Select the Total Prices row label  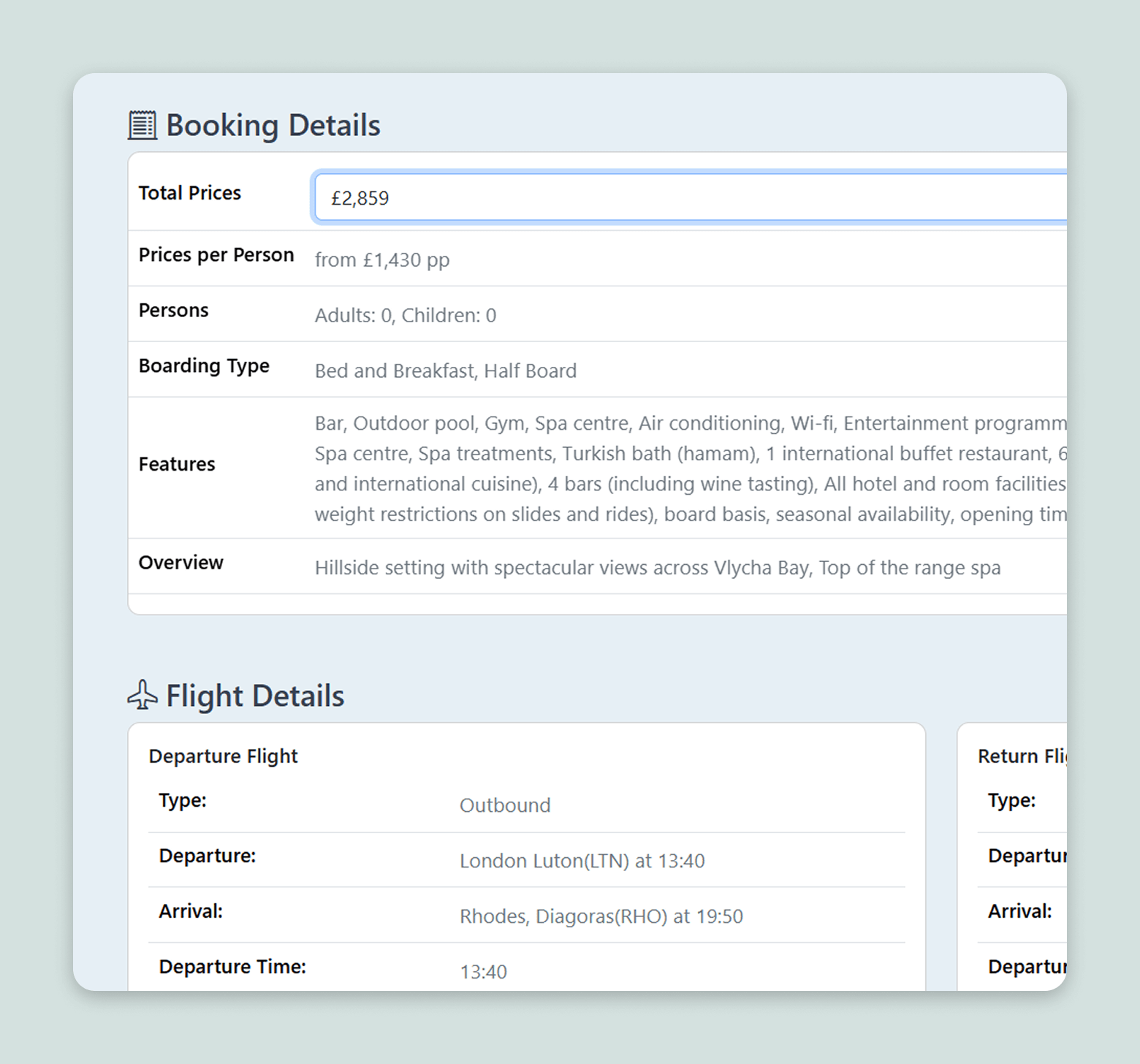(190, 193)
